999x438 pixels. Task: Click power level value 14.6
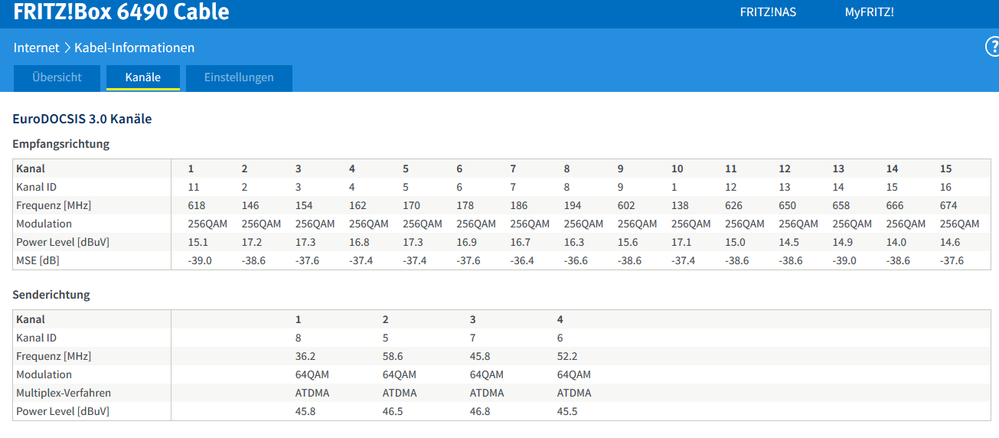pos(949,242)
